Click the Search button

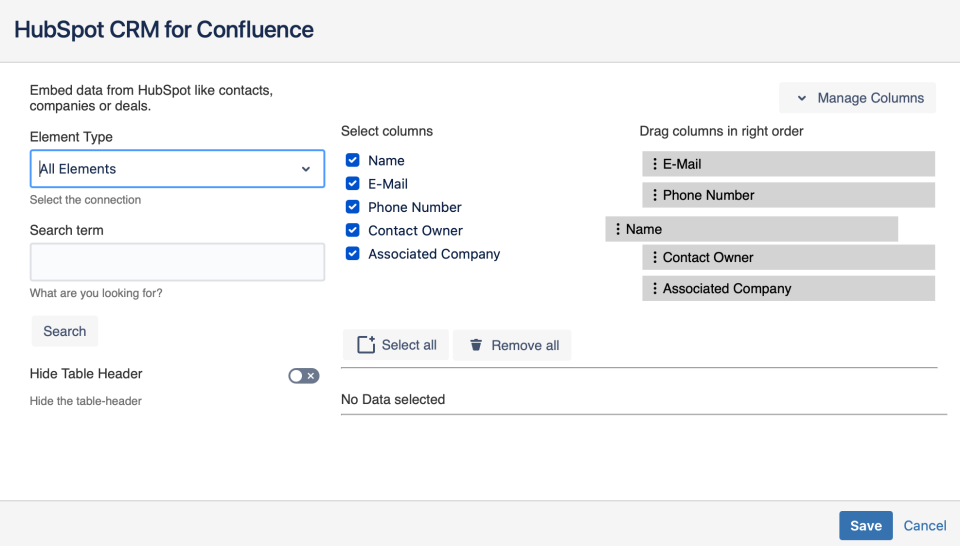point(65,331)
